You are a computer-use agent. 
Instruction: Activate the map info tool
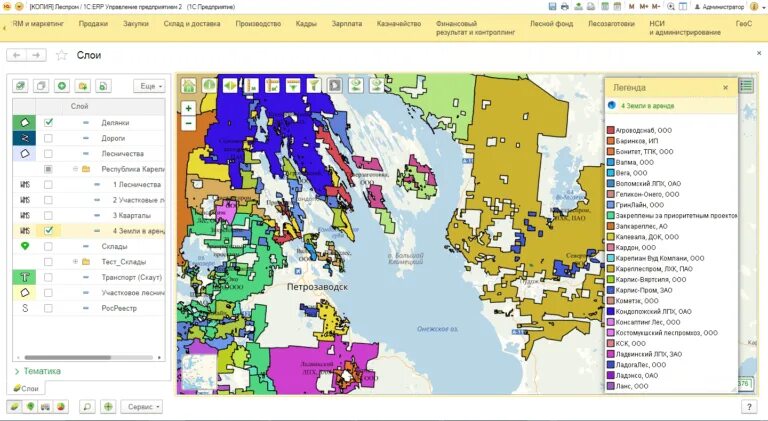click(209, 85)
